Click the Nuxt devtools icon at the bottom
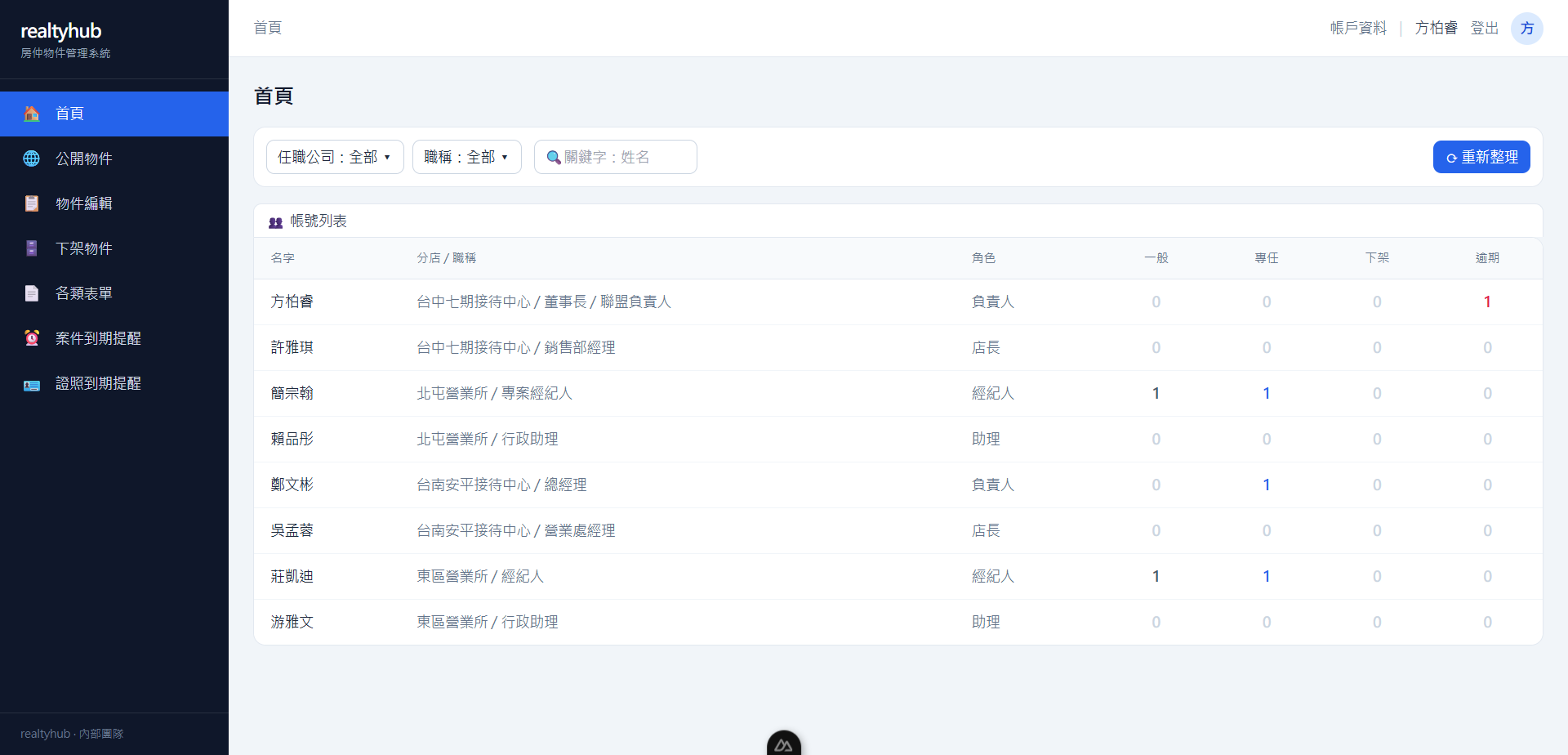Screen dimensions: 1568x755 [x=784, y=743]
